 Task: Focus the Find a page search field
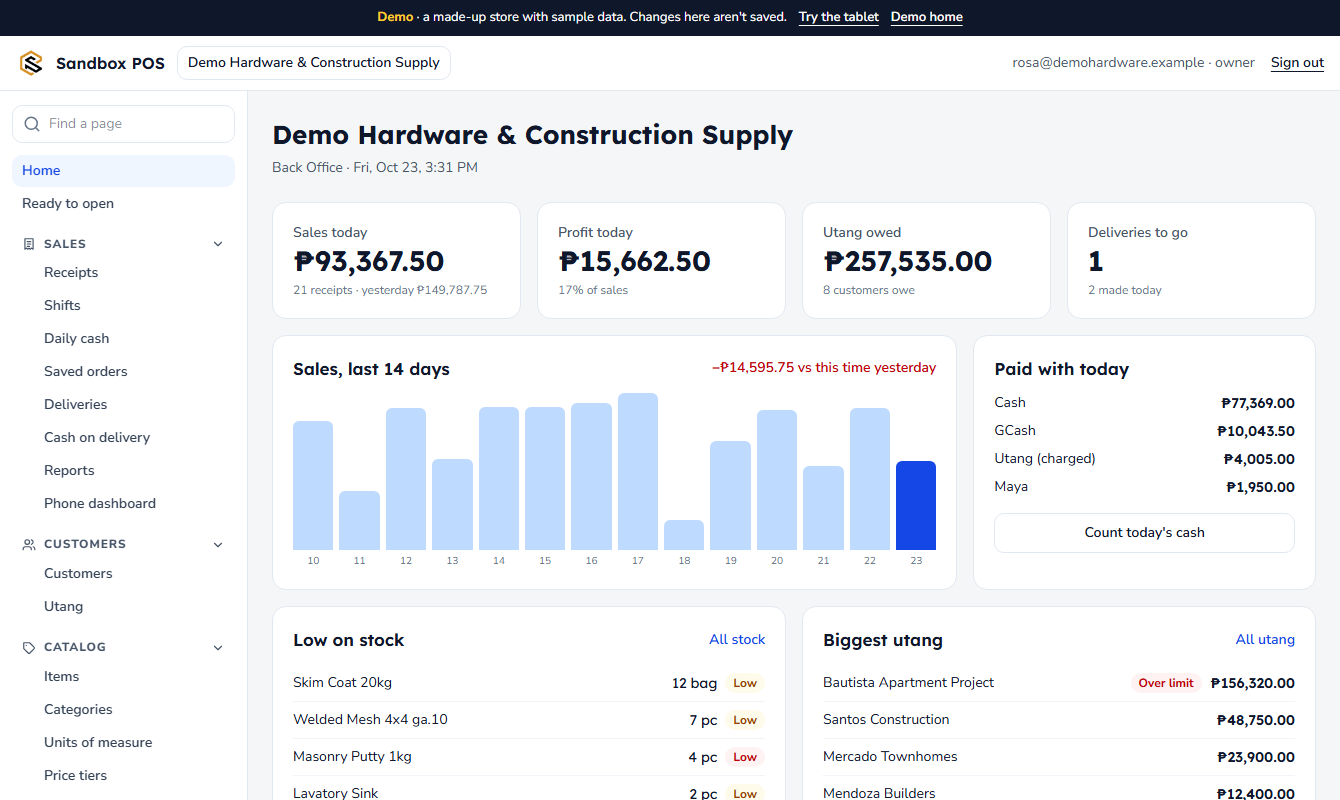[x=124, y=124]
